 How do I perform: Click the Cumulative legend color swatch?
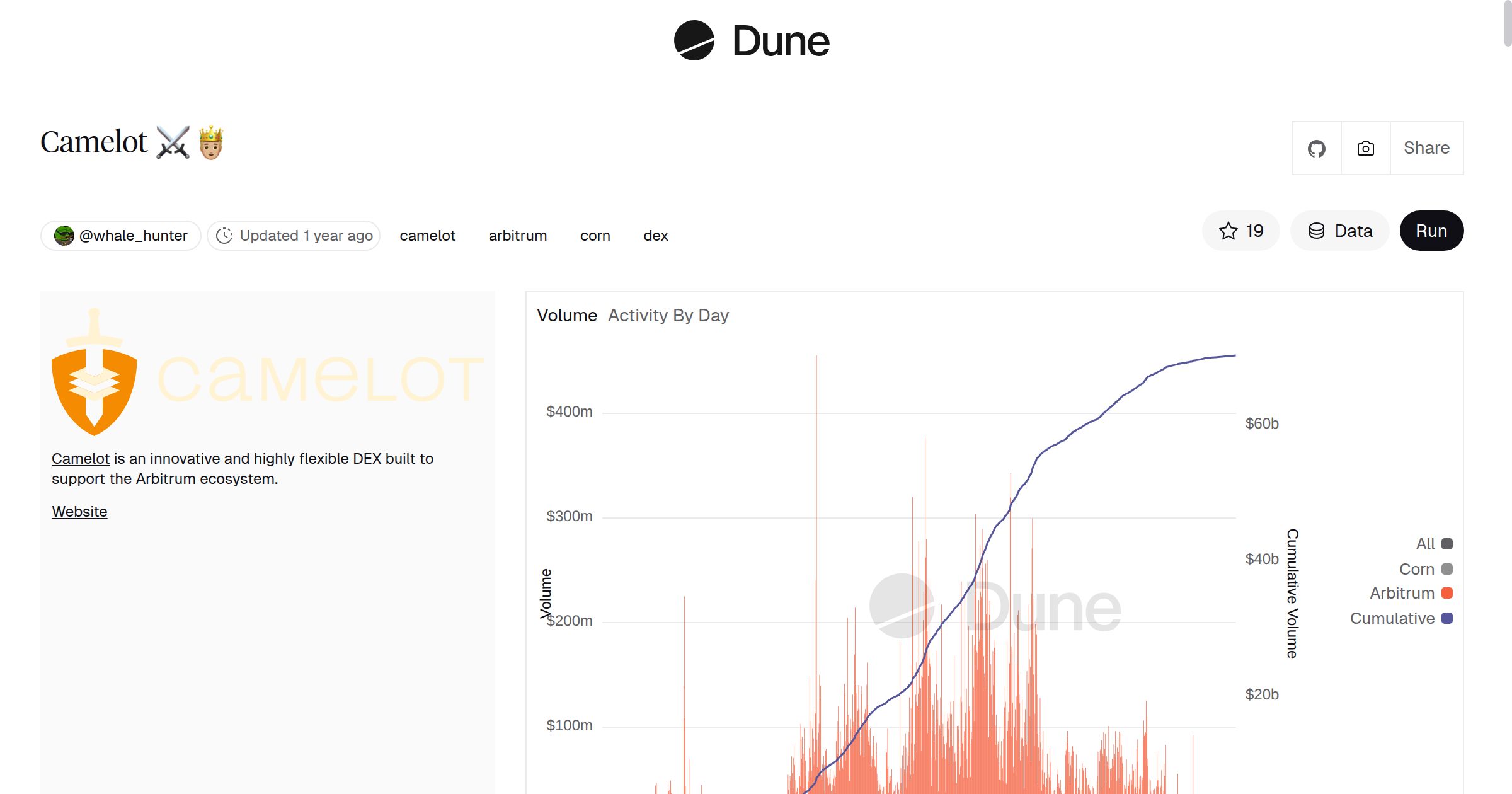[1447, 618]
